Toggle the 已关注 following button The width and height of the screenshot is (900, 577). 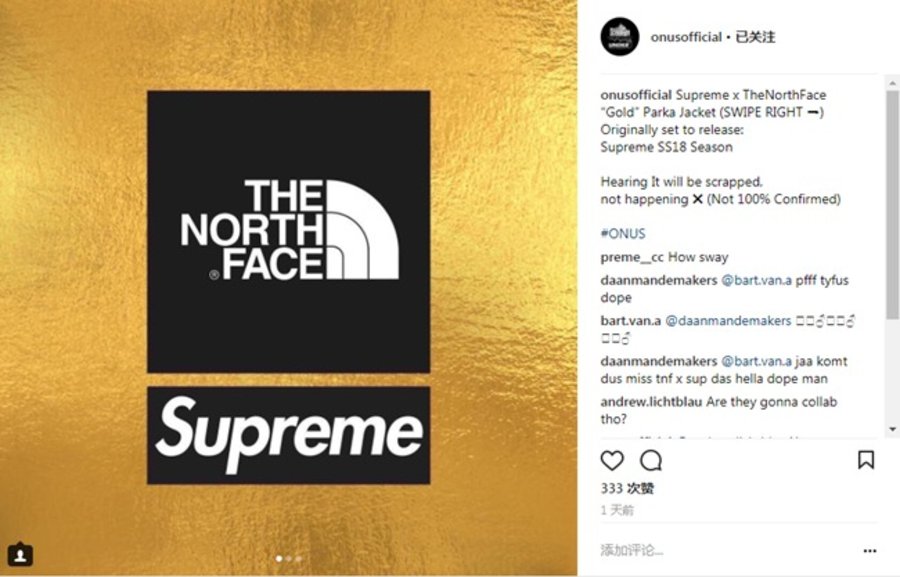click(755, 37)
